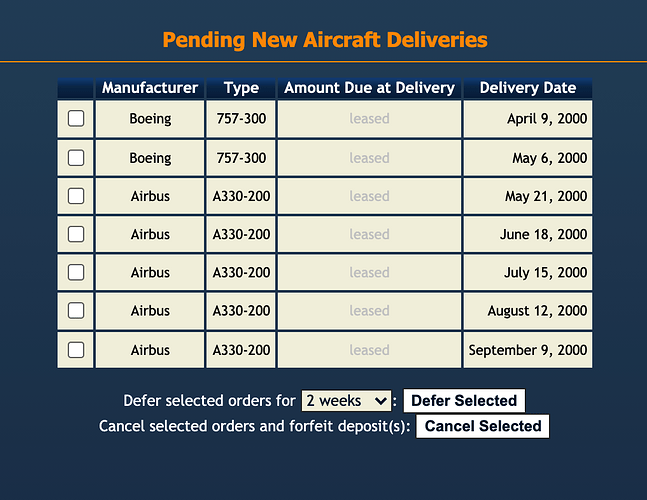Click the Cancel Selected button
Viewport: 647px width, 500px height.
coord(482,426)
